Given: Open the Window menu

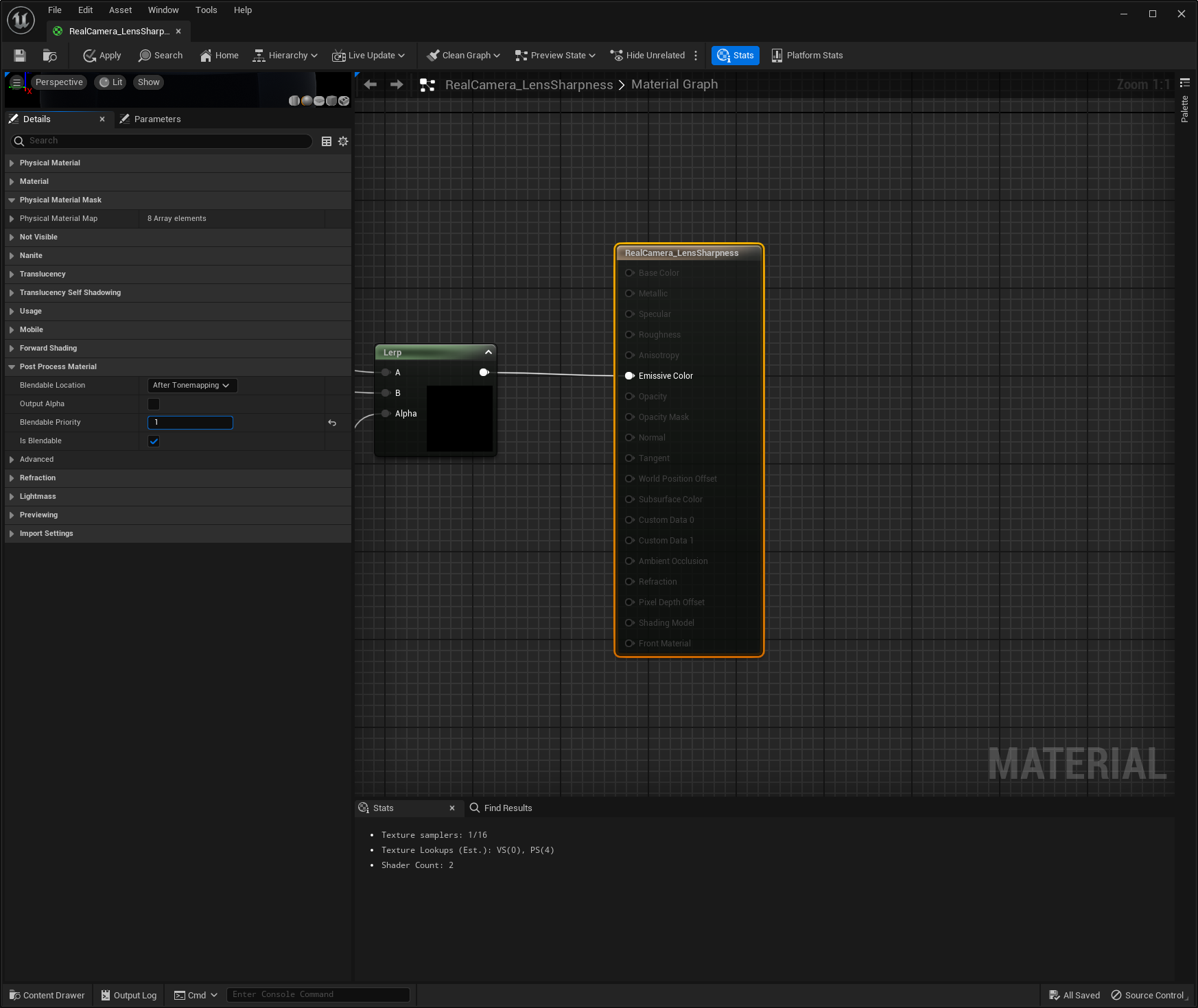Looking at the screenshot, I should click(x=163, y=10).
